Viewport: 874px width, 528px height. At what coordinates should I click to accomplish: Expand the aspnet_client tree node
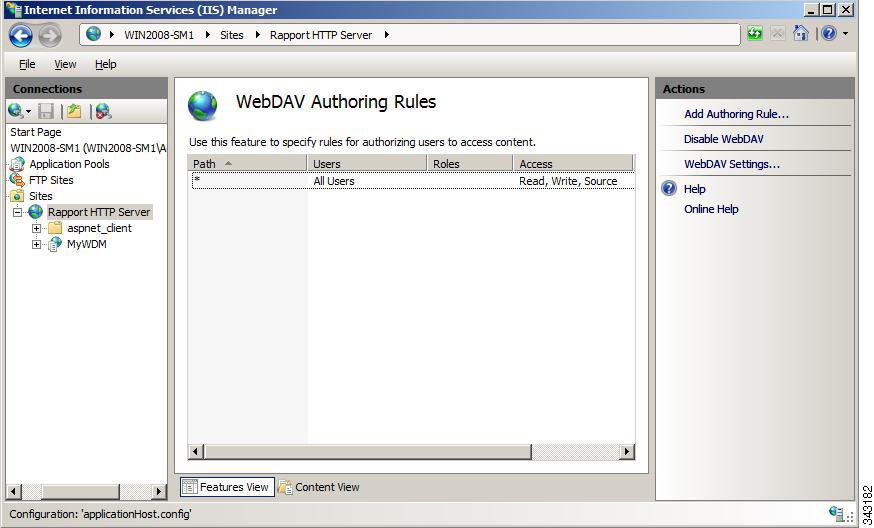36,228
